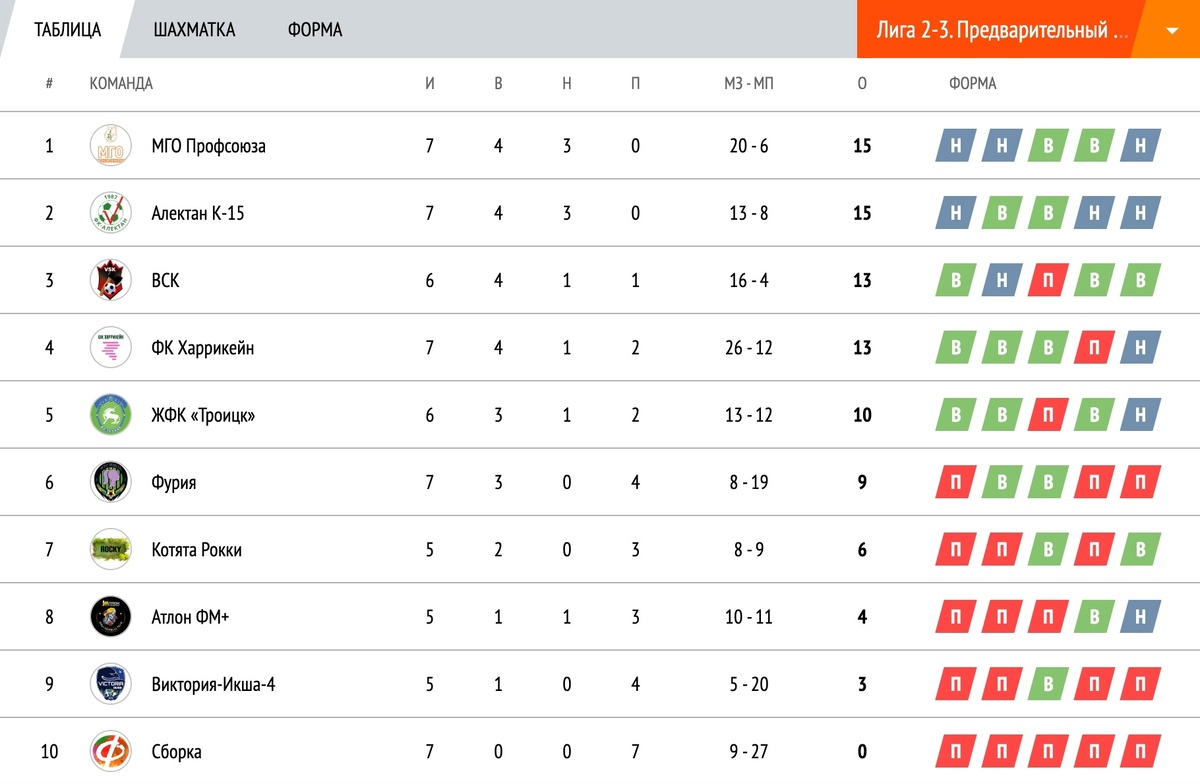Click Атлон ФМ+ green В form badge
This screenshot has width=1200, height=784.
coord(1094,617)
